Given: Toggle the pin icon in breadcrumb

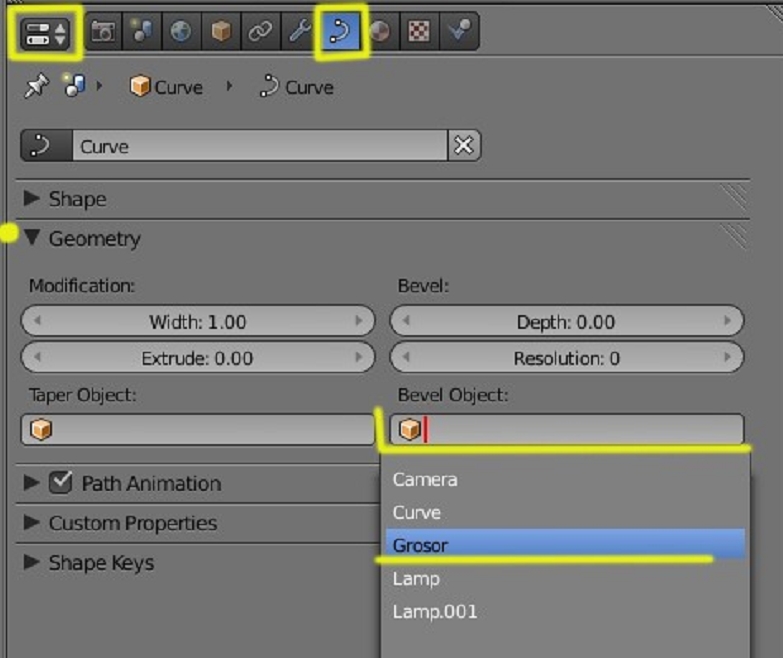Looking at the screenshot, I should point(36,87).
